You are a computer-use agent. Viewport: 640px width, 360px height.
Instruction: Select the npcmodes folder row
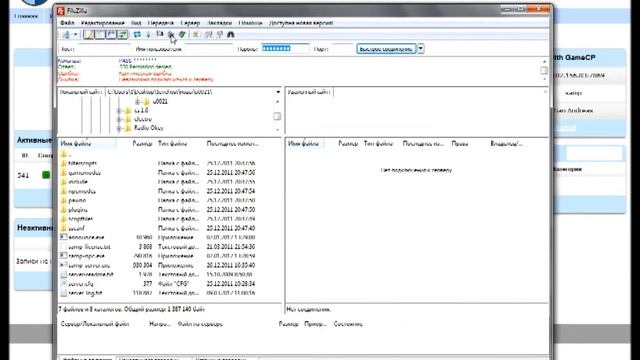169,191
